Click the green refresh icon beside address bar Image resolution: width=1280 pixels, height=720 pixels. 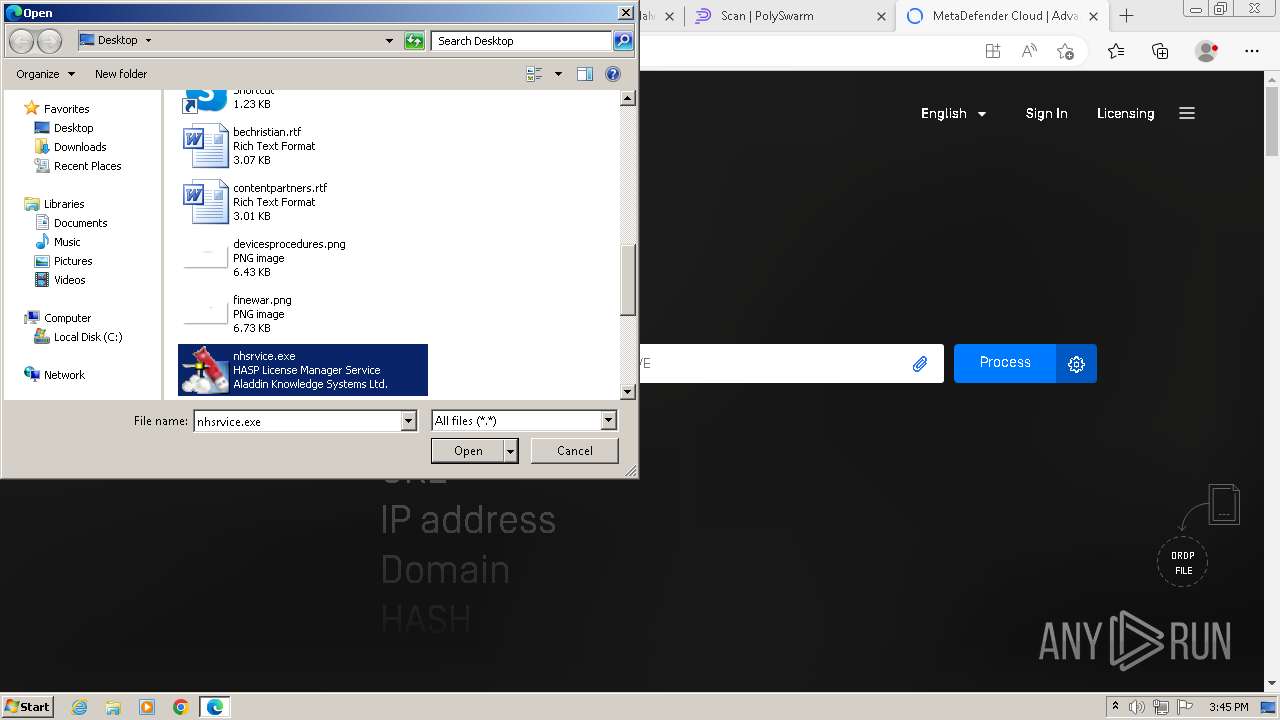[414, 41]
